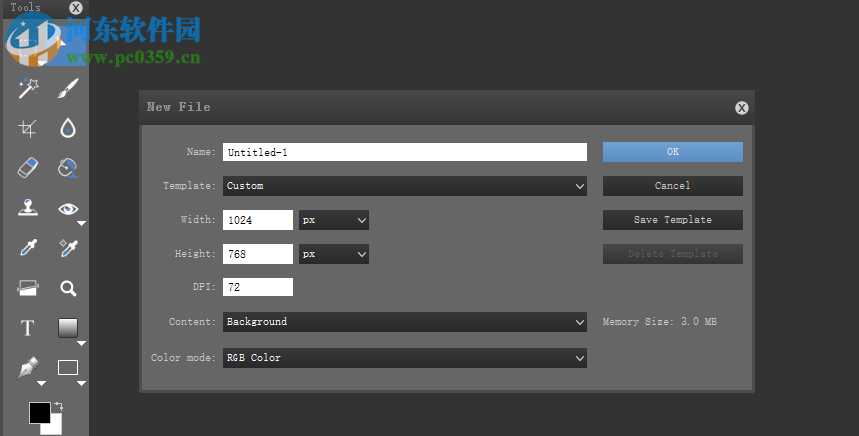859x436 pixels.
Task: Select the Brush tool
Action: tap(68, 88)
